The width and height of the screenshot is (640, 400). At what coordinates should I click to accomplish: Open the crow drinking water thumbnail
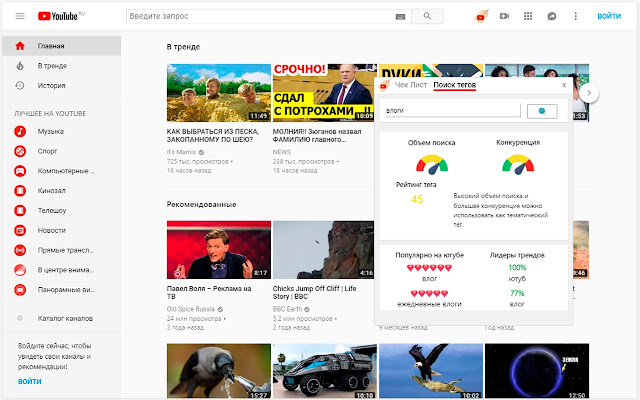pyautogui.click(x=219, y=371)
